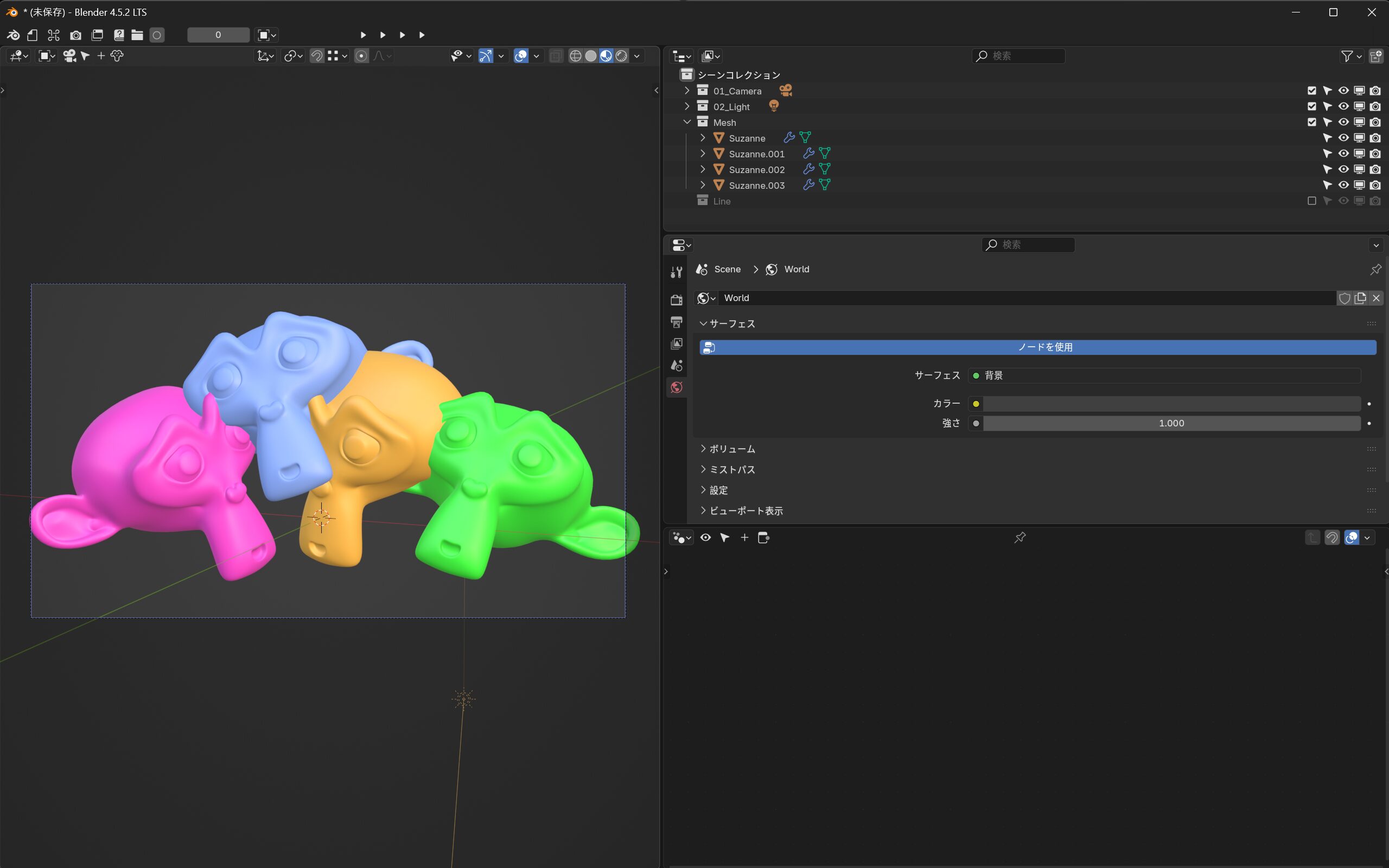1389x868 pixels.
Task: Collapse the Mesh collection
Action: pyautogui.click(x=687, y=122)
